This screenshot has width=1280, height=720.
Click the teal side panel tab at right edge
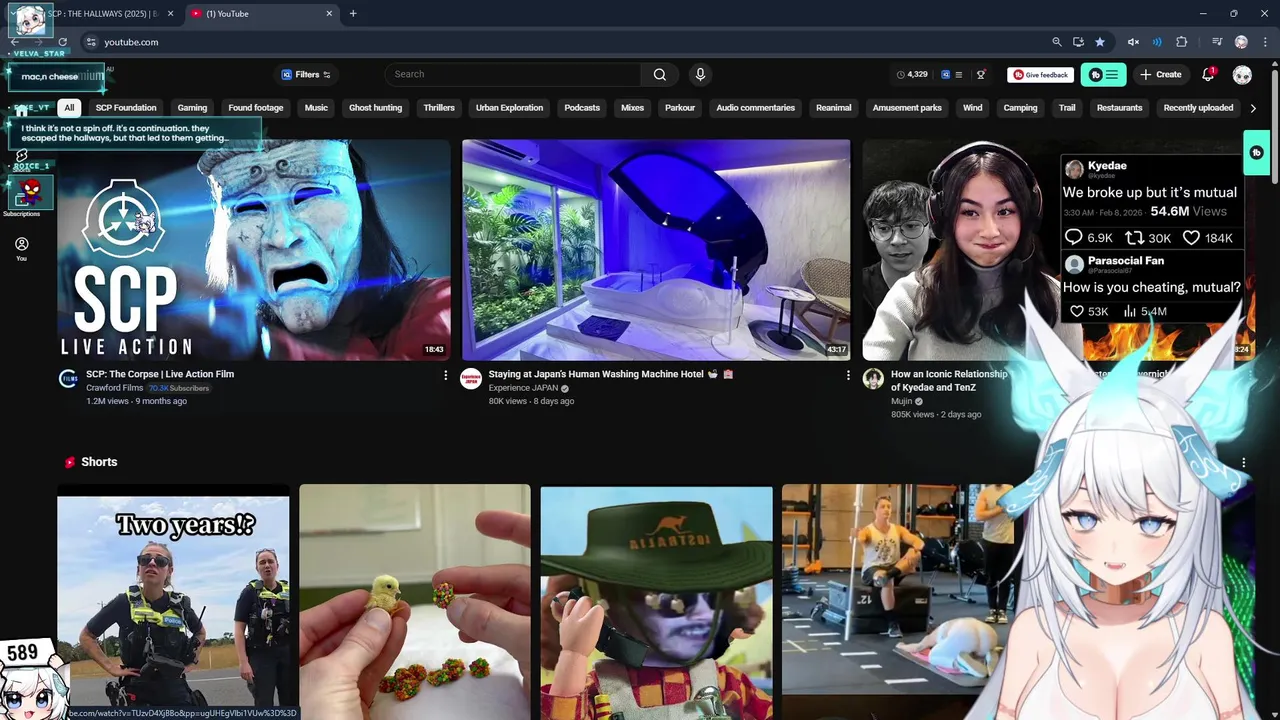pyautogui.click(x=1256, y=153)
